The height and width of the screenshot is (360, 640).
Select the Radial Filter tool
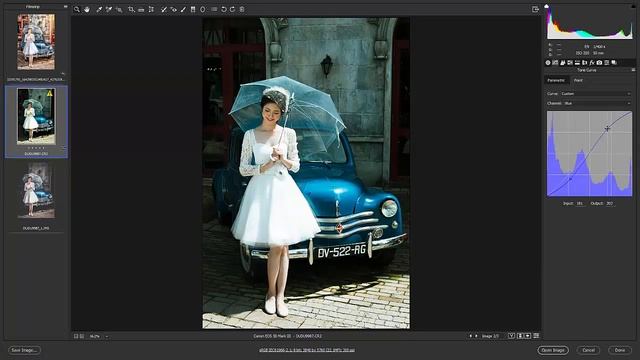(203, 9)
